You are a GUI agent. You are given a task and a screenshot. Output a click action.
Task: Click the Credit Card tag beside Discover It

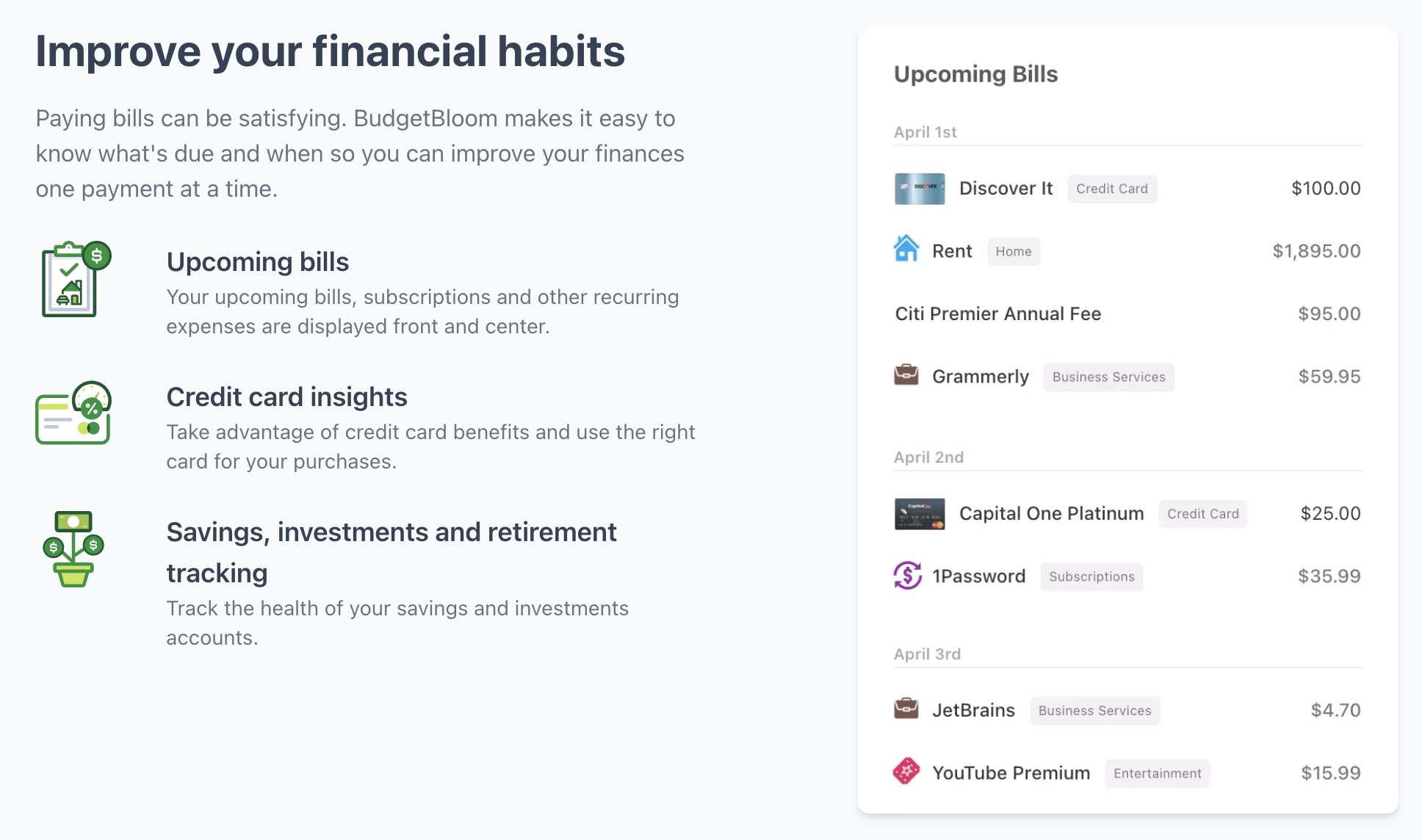1112,189
